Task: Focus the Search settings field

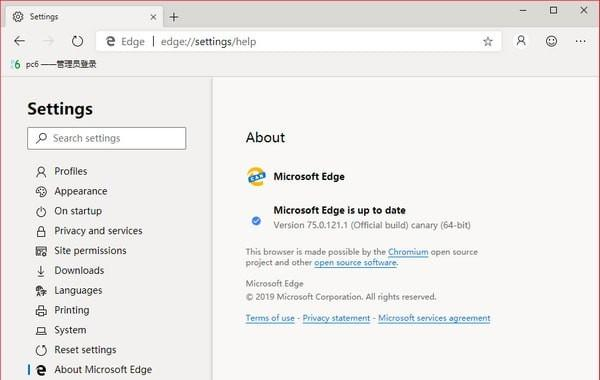Action: coord(106,138)
